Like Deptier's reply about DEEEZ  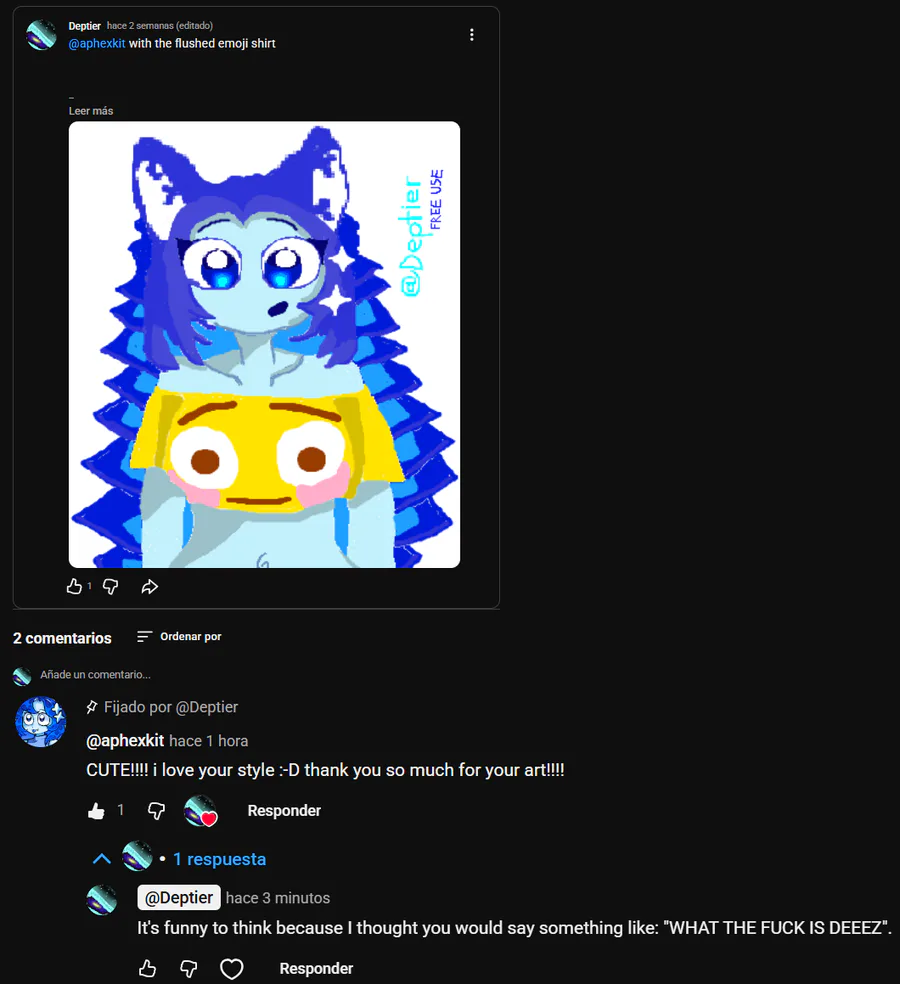click(147, 968)
